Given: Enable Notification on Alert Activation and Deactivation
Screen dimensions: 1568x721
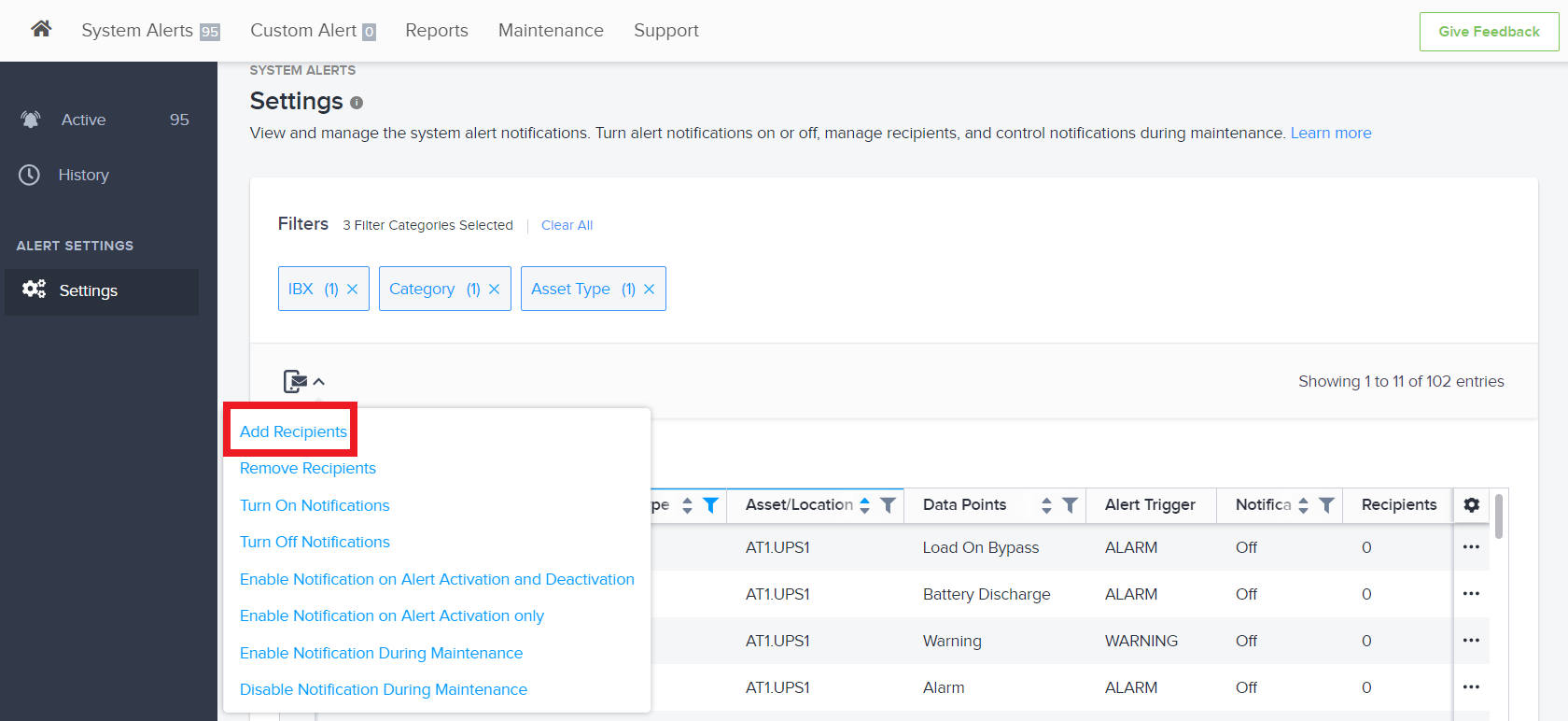Looking at the screenshot, I should pos(437,579).
